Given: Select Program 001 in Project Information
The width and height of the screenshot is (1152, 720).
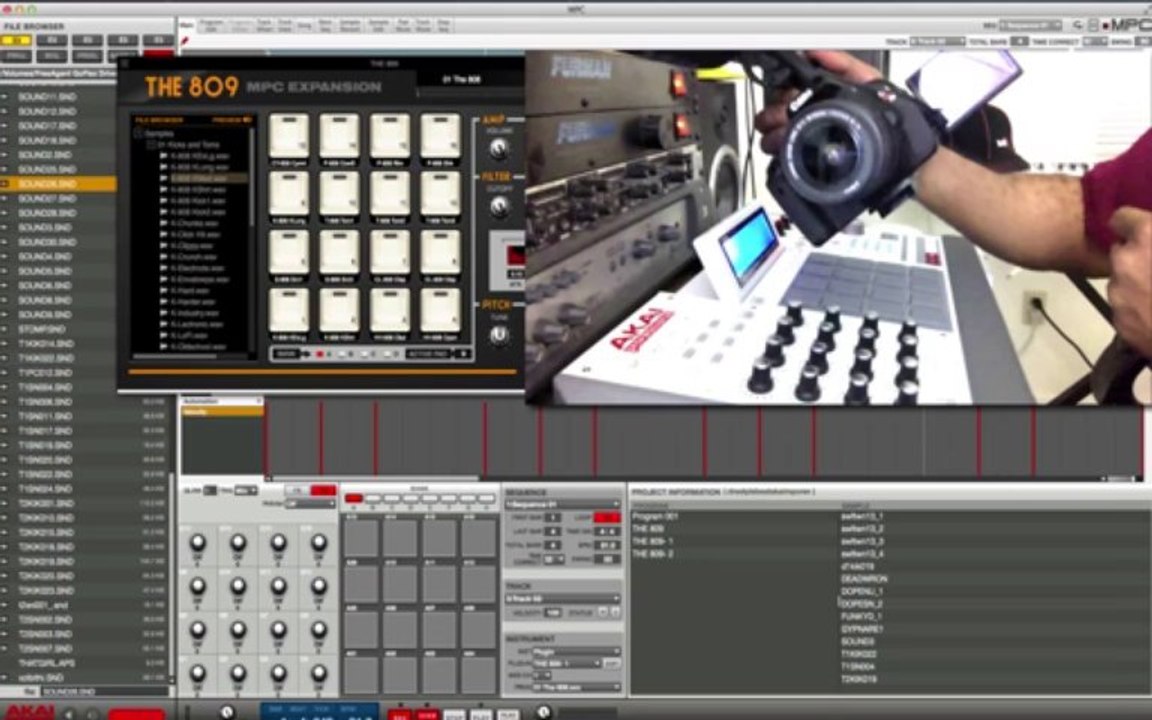Looking at the screenshot, I should (x=655, y=516).
